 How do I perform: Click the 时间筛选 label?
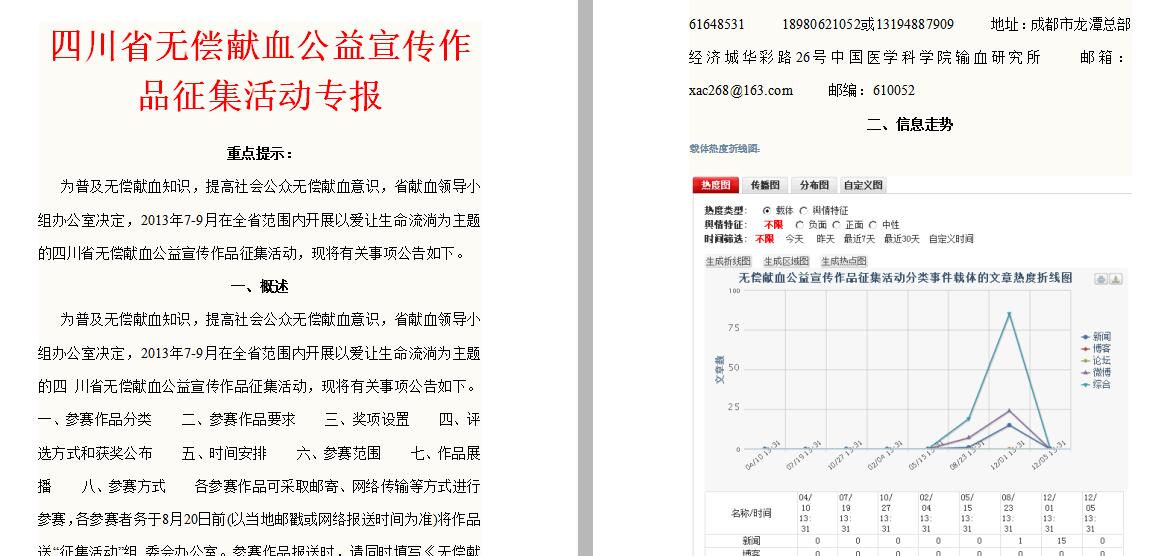point(726,239)
